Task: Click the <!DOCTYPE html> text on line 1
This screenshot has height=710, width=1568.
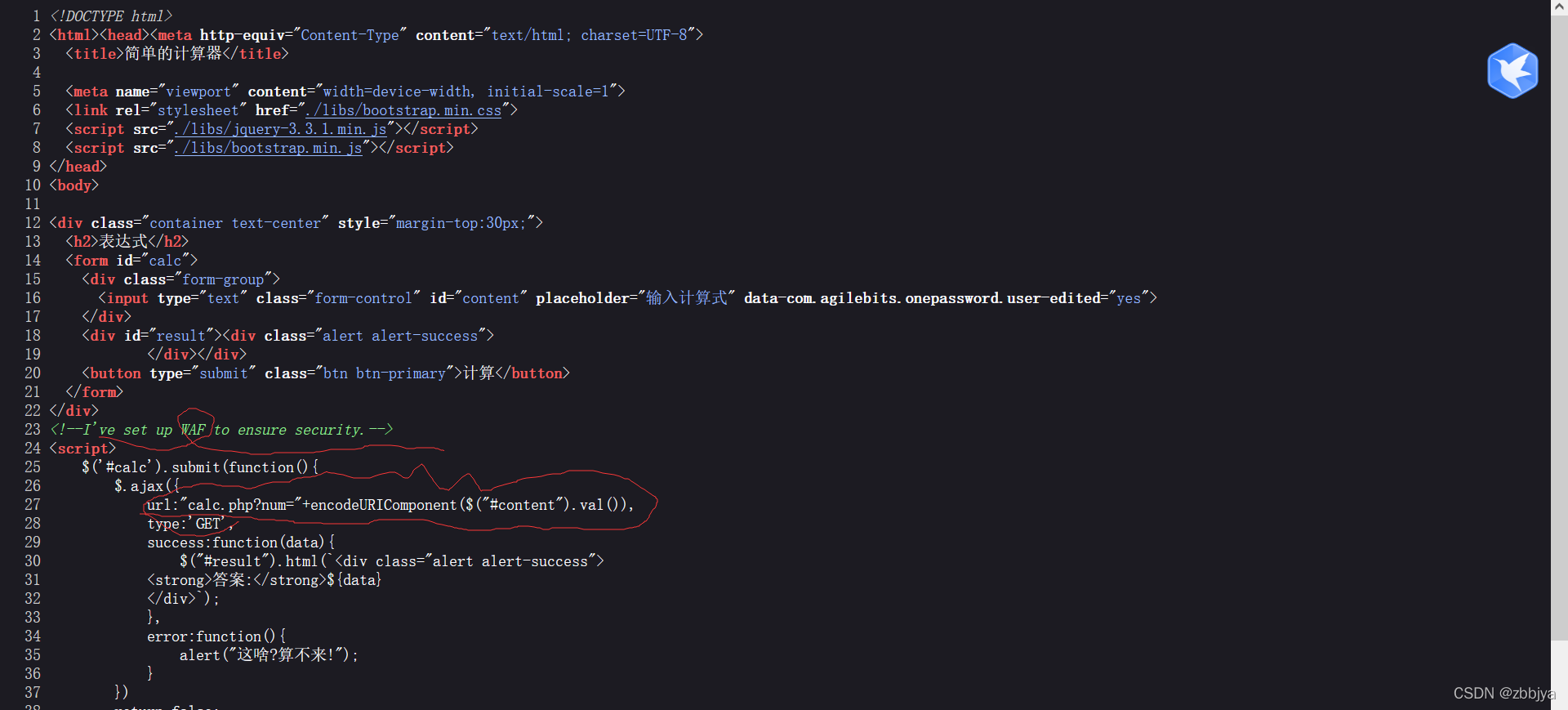Action: [x=111, y=16]
